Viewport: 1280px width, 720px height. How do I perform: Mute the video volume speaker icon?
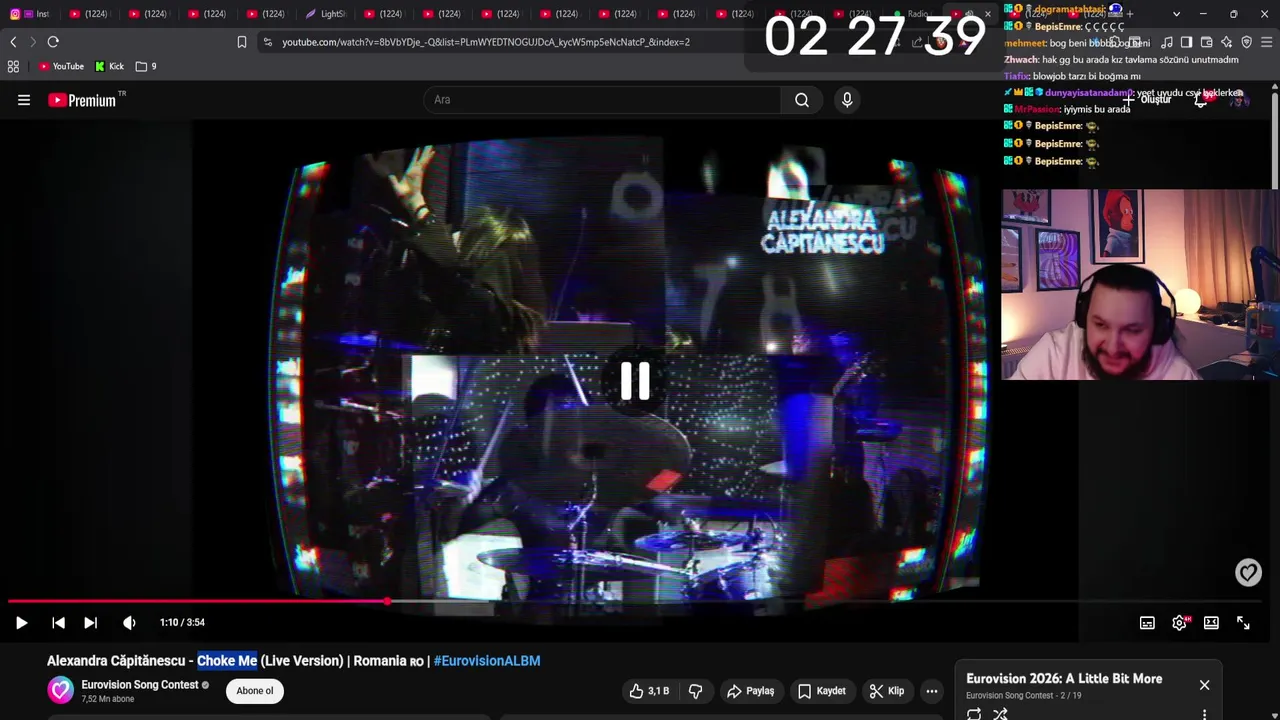coord(129,623)
